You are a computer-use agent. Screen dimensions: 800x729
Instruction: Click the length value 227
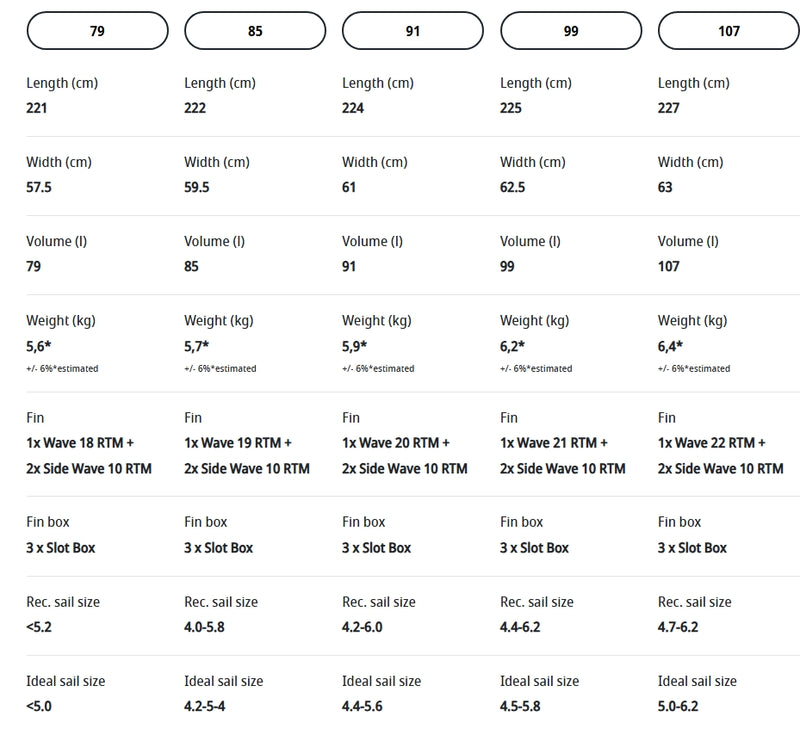click(x=669, y=108)
